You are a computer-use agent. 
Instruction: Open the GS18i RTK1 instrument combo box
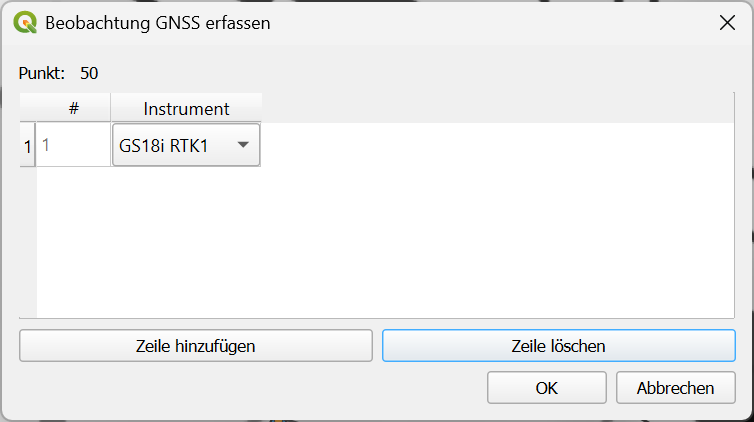pyautogui.click(x=186, y=145)
